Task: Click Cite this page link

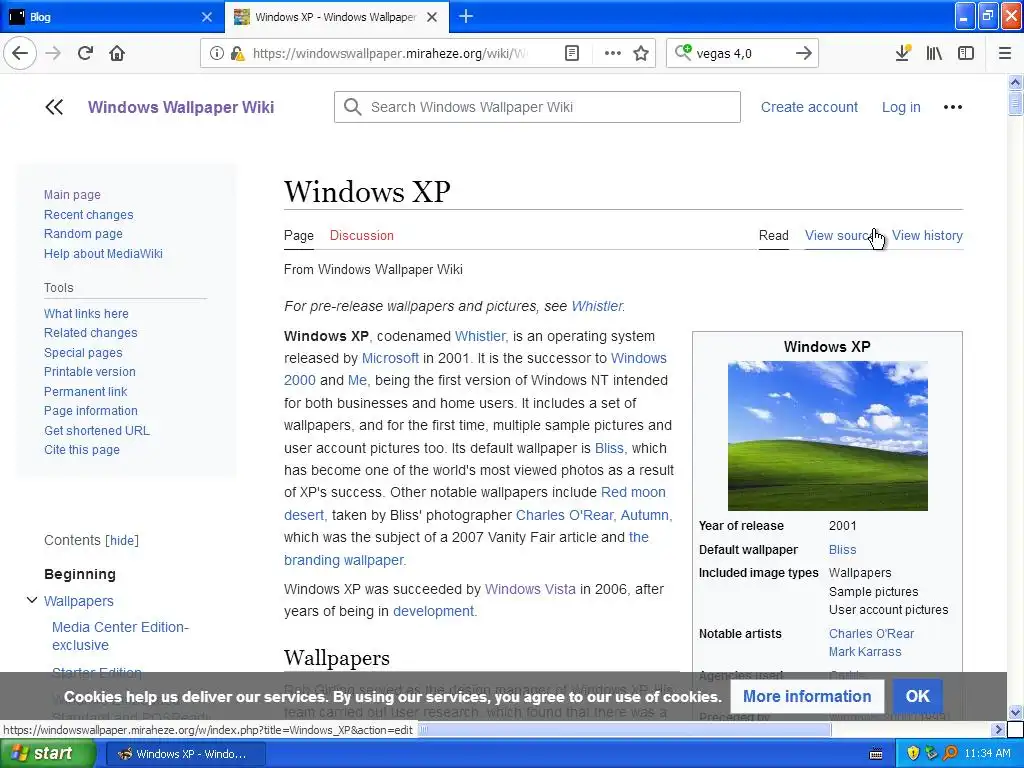Action: [x=82, y=449]
